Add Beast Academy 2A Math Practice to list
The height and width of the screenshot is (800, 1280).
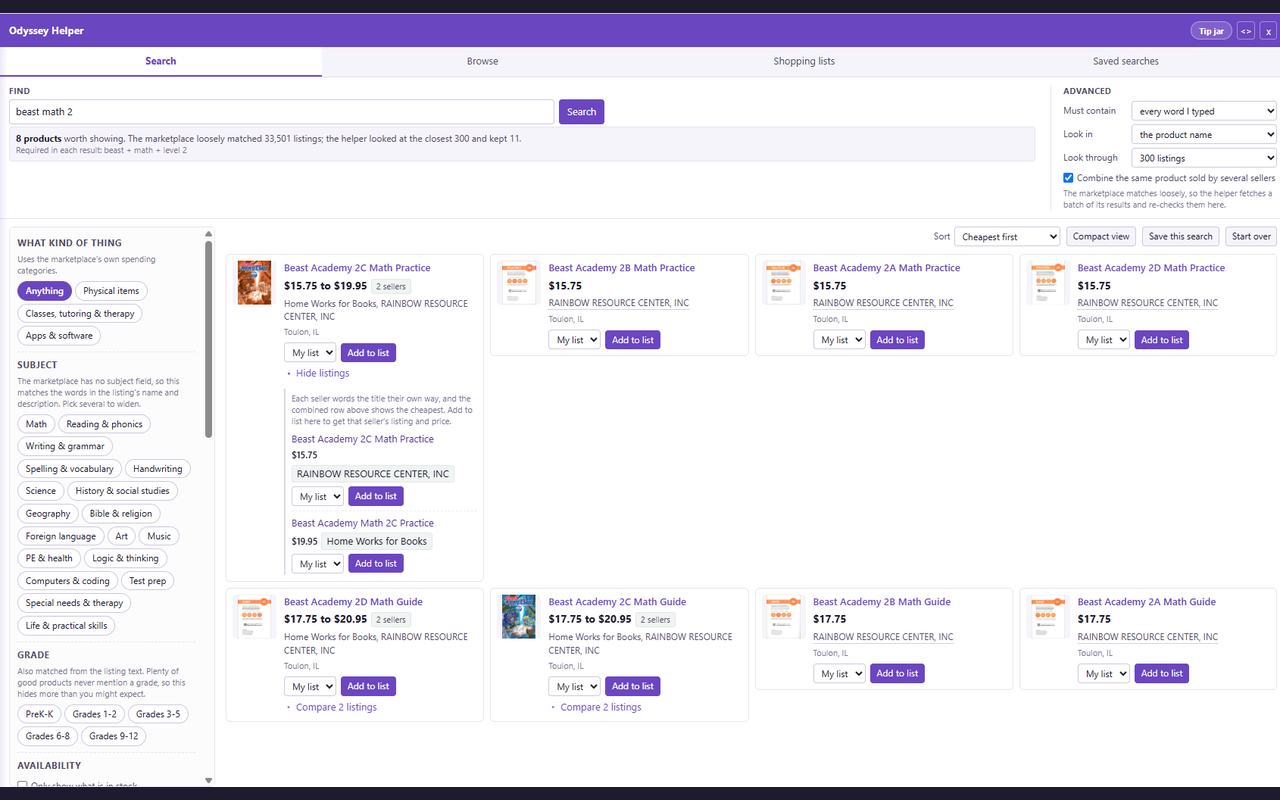897,340
